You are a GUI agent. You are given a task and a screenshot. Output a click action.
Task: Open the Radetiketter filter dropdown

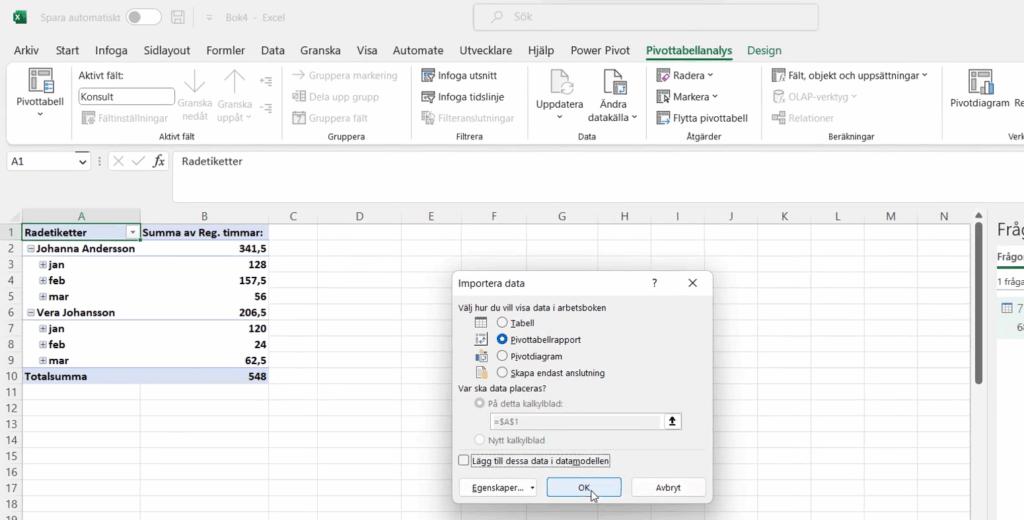[x=132, y=232]
